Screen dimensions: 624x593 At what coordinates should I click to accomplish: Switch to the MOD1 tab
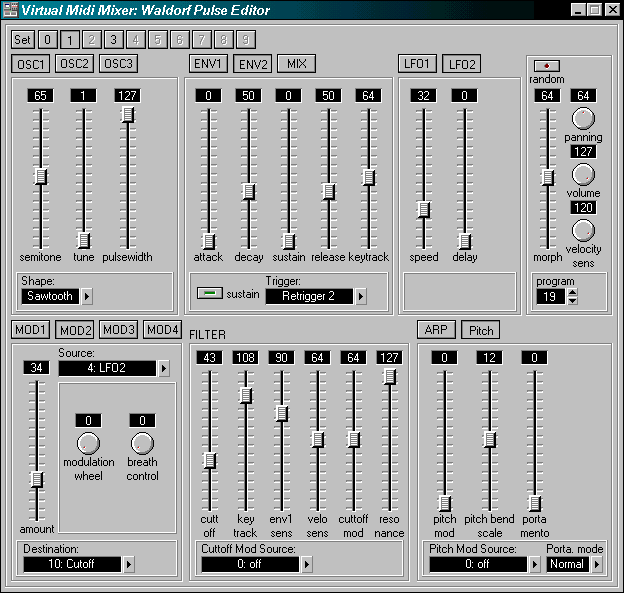(31, 330)
